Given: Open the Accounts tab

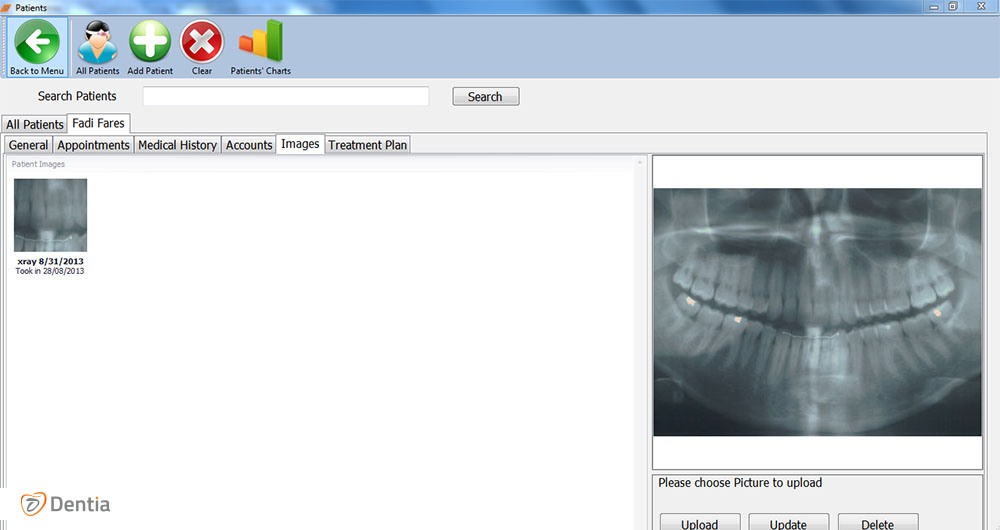Looking at the screenshot, I should coord(249,145).
